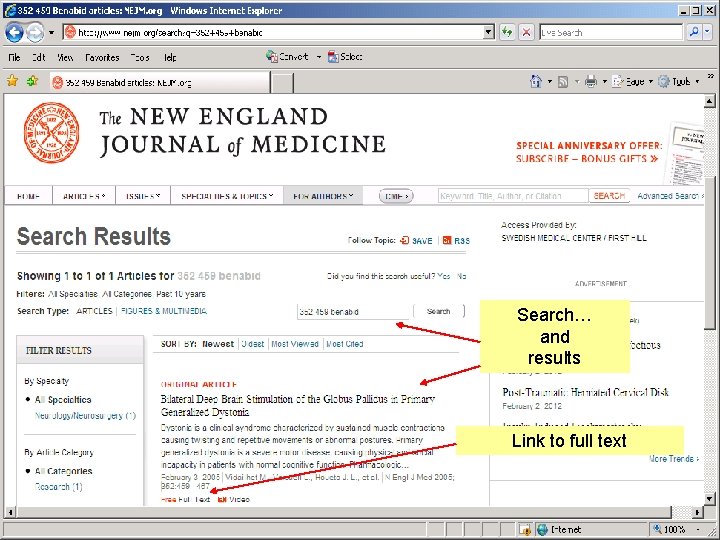This screenshot has height=540, width=720.
Task: Click the RSS follow-topic link
Action: tap(456, 241)
